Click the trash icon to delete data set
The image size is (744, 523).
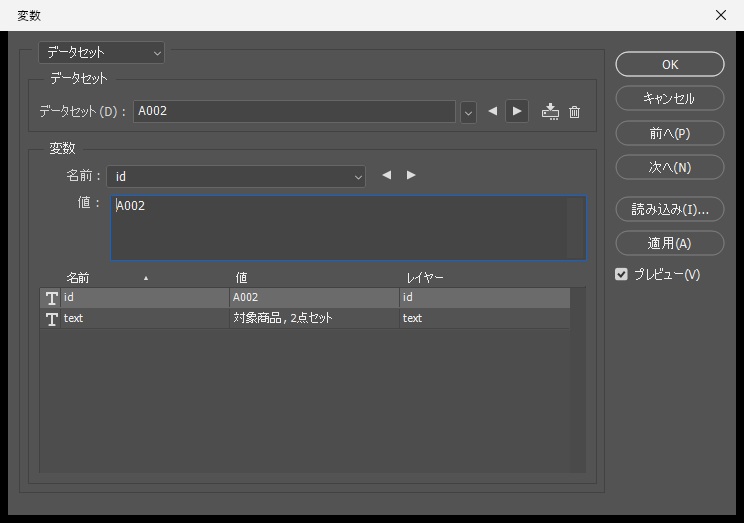(x=575, y=112)
